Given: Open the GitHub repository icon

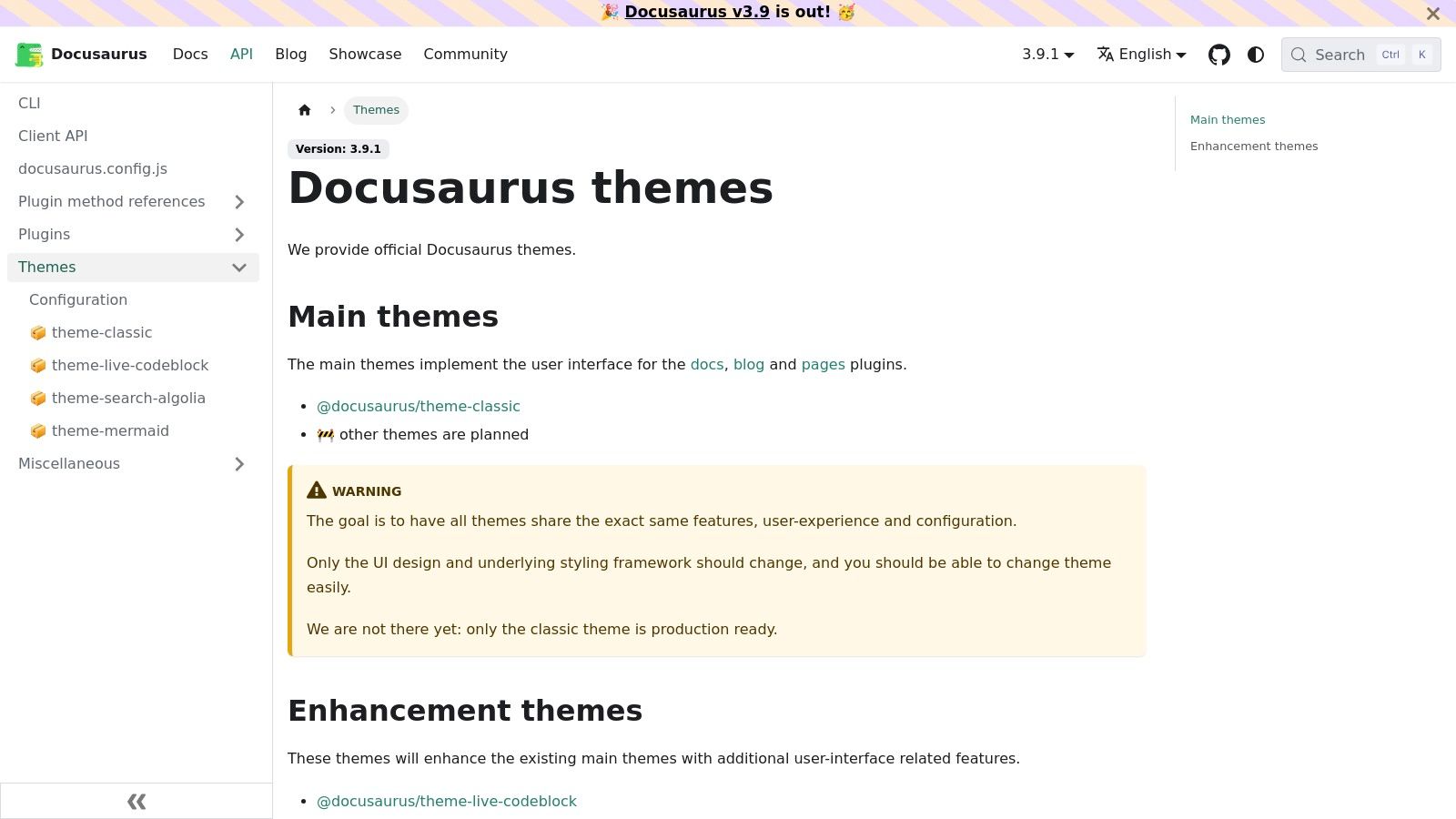Looking at the screenshot, I should point(1218,55).
